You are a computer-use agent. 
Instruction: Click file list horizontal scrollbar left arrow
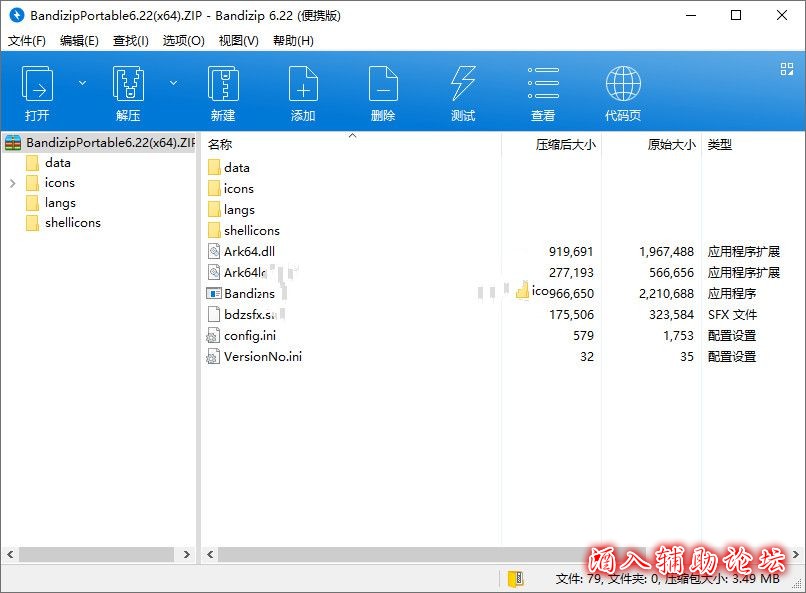(x=210, y=554)
